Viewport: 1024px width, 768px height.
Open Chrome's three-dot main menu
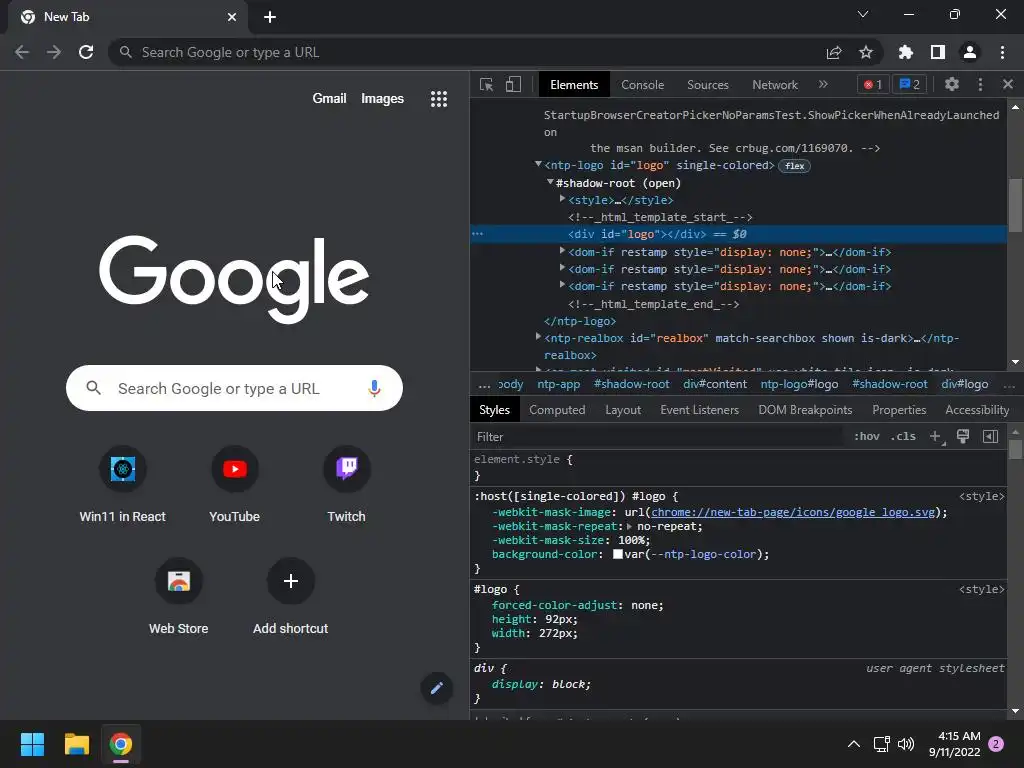(x=1002, y=52)
